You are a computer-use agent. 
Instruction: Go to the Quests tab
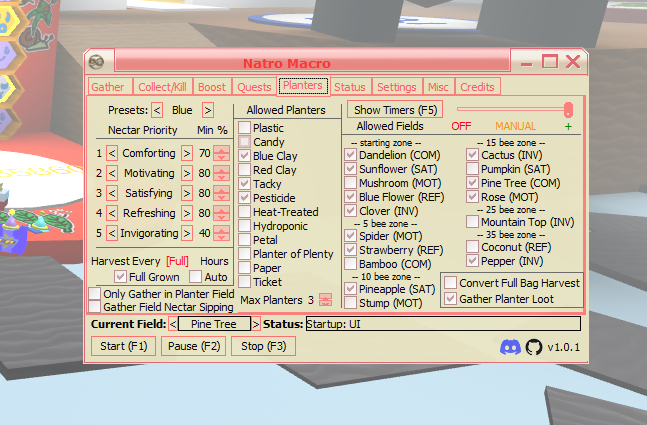coord(254,87)
